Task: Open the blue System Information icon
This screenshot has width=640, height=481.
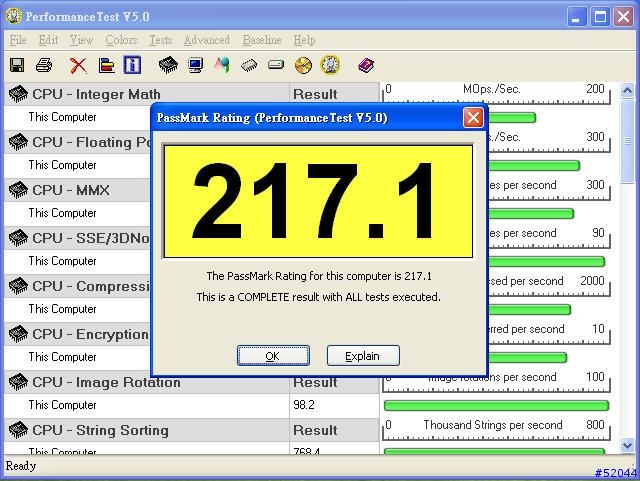Action: pyautogui.click(x=132, y=65)
